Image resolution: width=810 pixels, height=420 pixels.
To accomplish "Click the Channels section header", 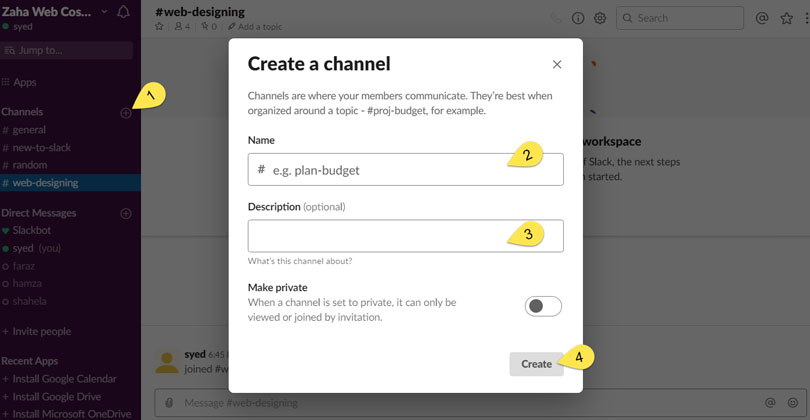I will (x=22, y=112).
